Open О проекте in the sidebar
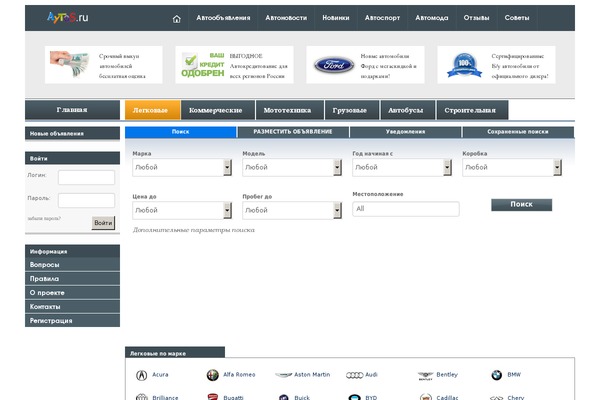Viewport: 600px width, 400px height. (x=72, y=293)
